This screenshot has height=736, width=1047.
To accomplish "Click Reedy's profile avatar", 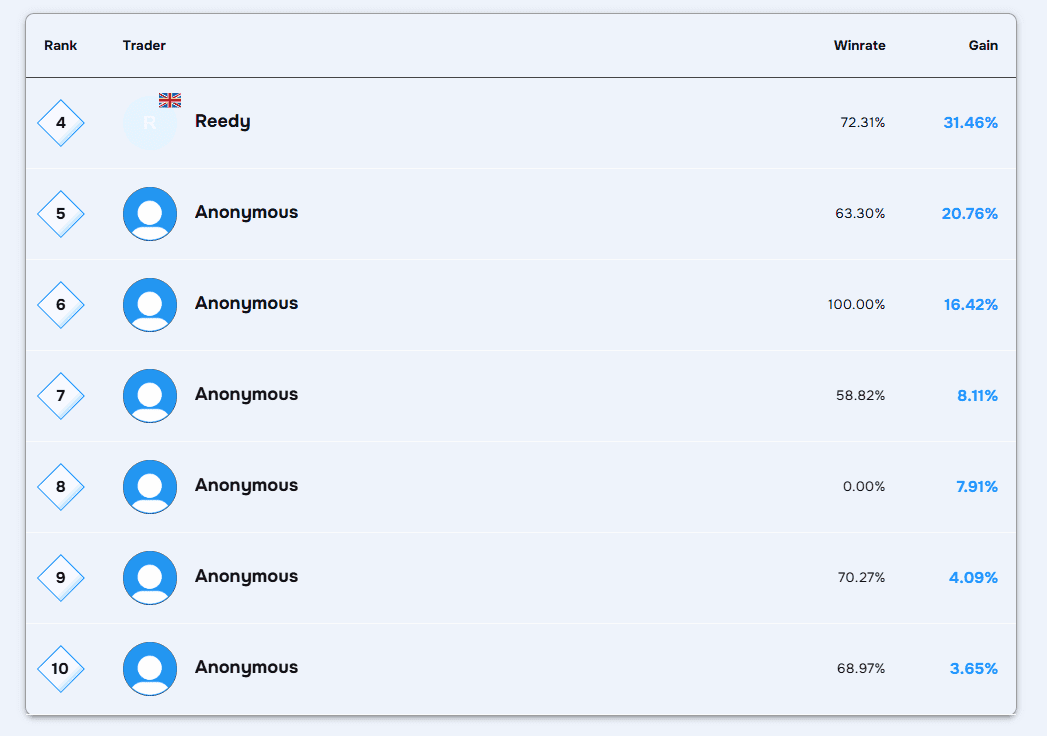I will coord(149,122).
